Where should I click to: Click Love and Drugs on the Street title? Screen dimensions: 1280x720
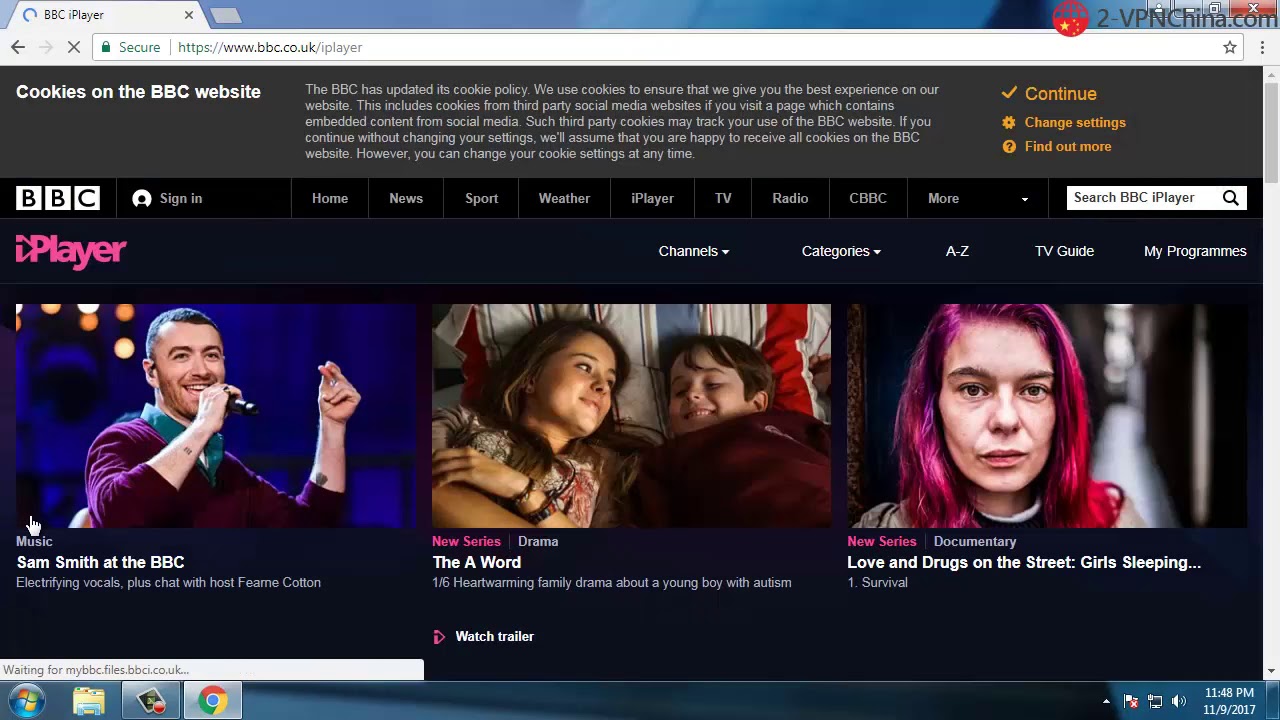[x=1024, y=562]
